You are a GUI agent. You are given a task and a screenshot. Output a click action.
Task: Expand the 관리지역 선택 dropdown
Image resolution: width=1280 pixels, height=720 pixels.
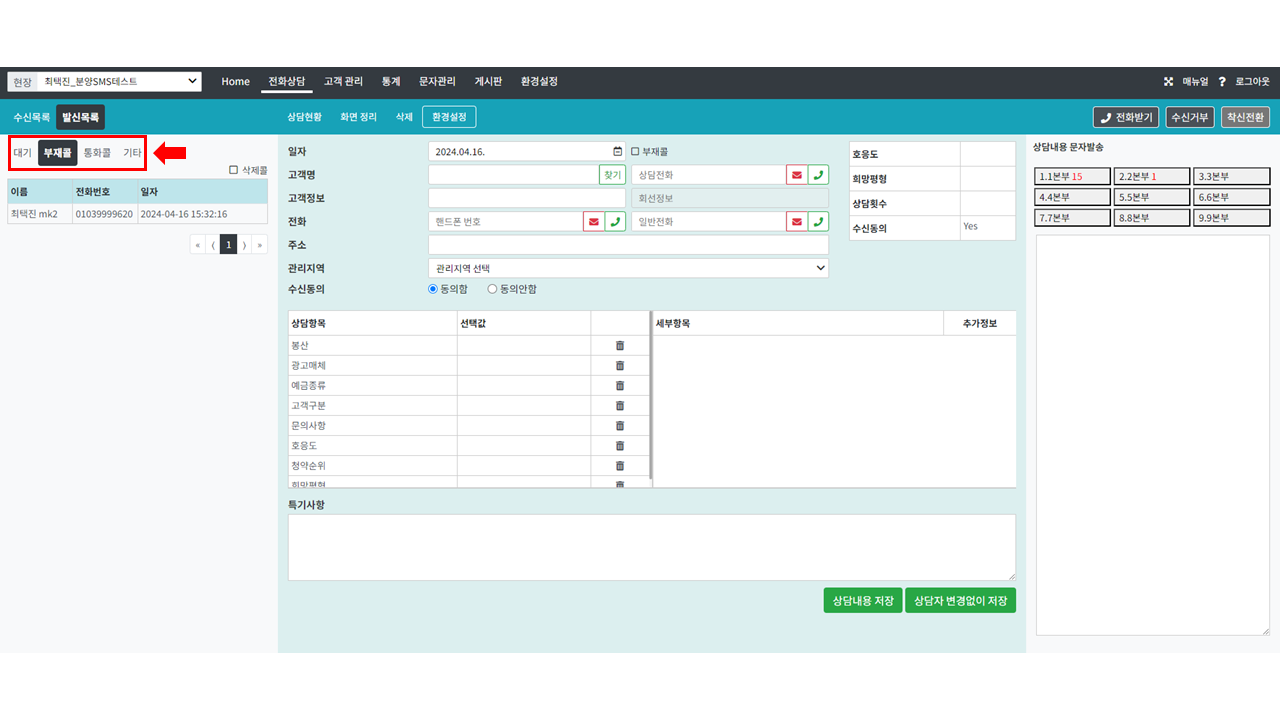(x=628, y=268)
